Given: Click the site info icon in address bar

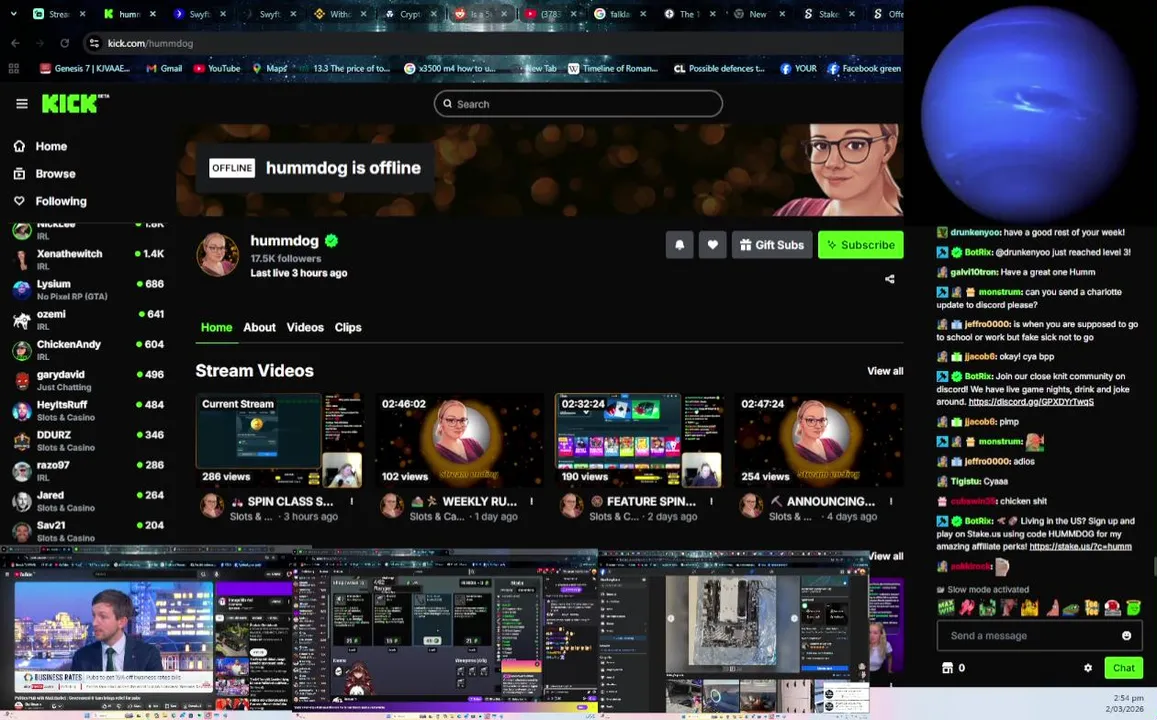Looking at the screenshot, I should click(94, 44).
